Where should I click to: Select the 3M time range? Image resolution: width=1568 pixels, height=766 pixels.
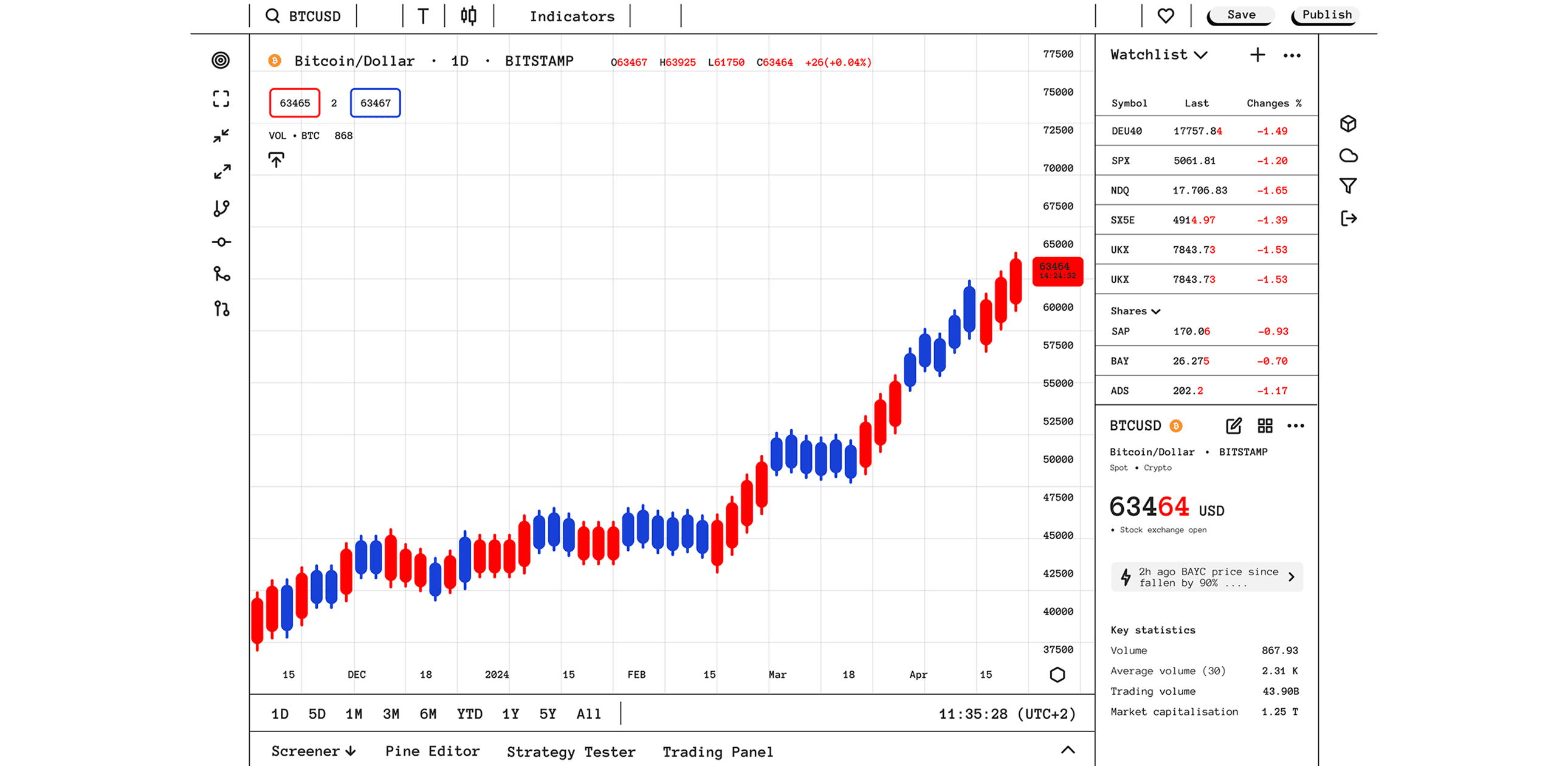[391, 714]
